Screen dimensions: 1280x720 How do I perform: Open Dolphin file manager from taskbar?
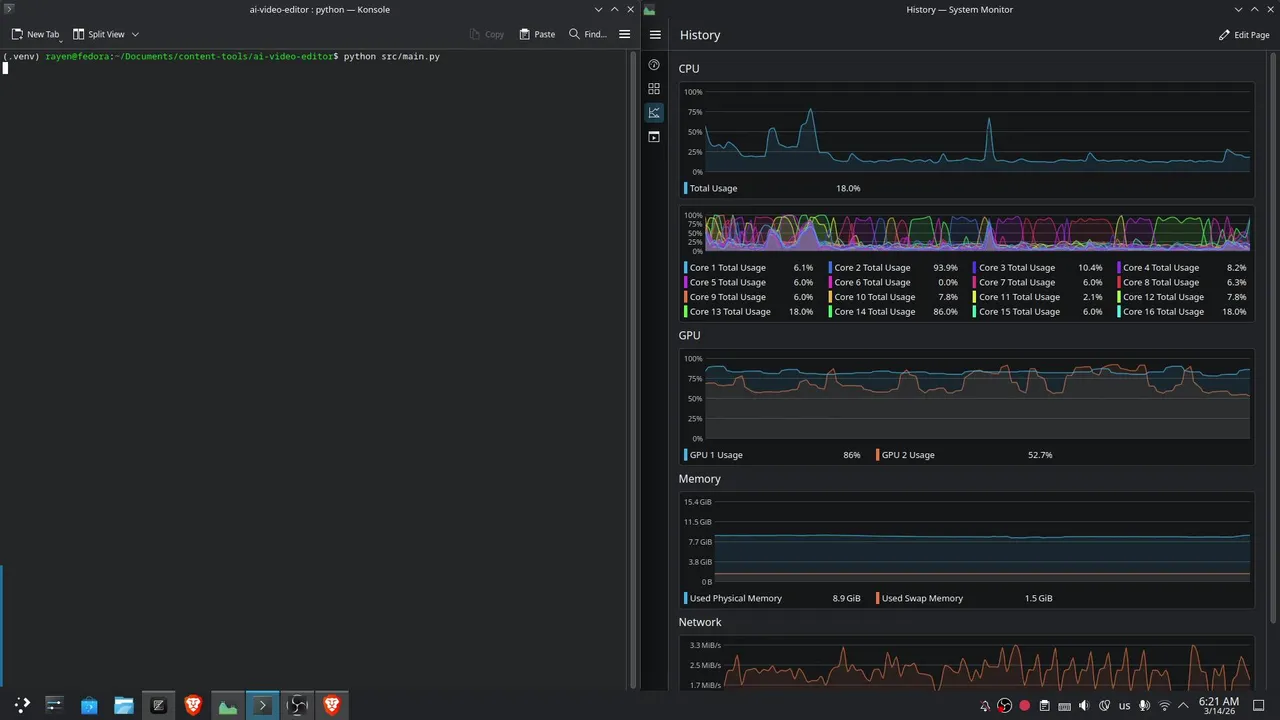pyautogui.click(x=124, y=705)
